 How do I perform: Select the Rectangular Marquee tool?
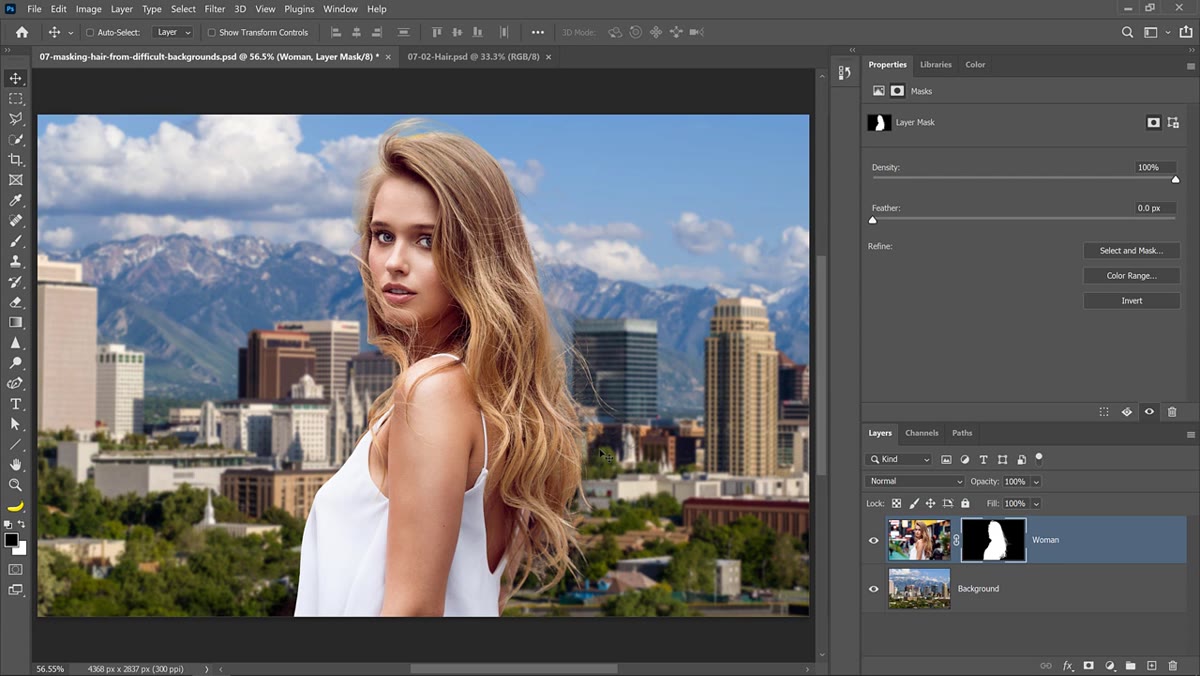pyautogui.click(x=15, y=99)
